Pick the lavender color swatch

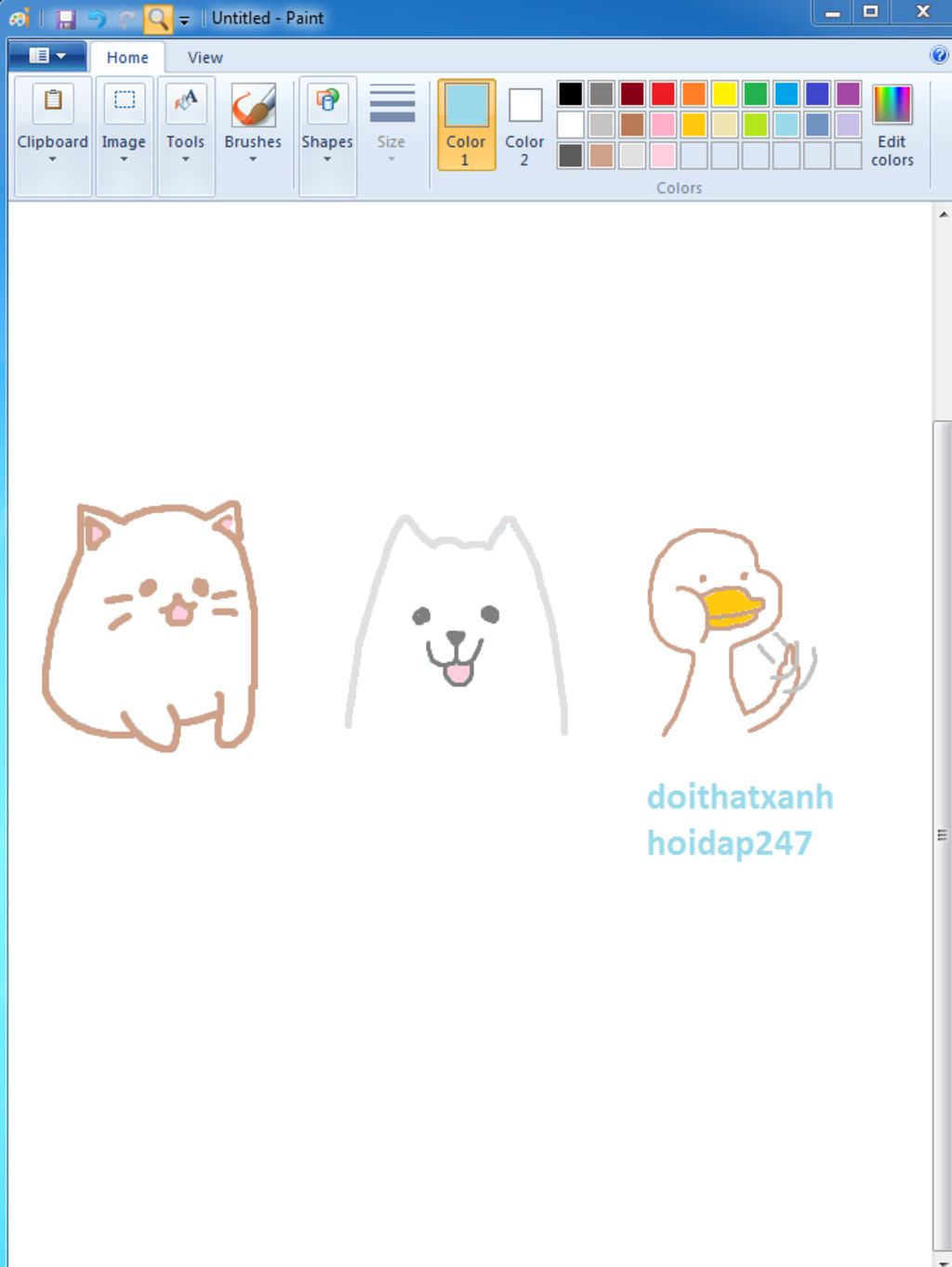click(x=848, y=125)
